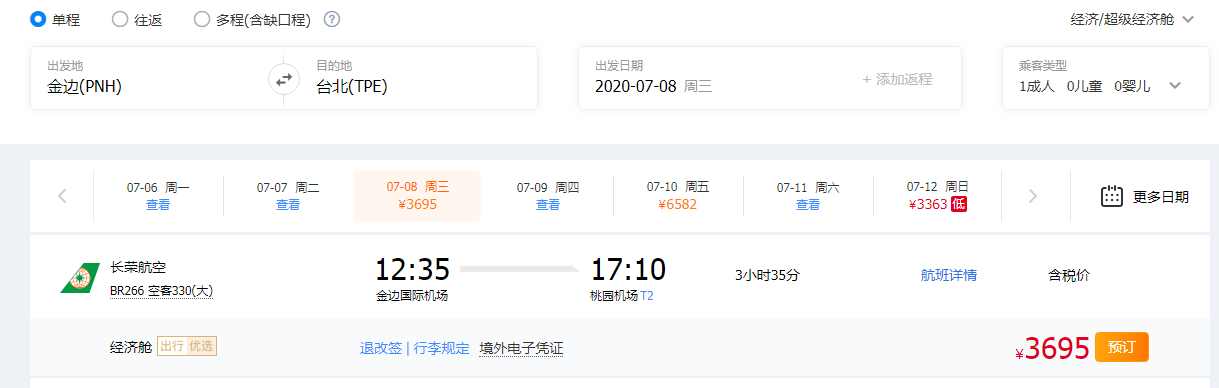The image size is (1219, 388).
Task: Select the 07-10 周五 date tab
Action: [678, 196]
